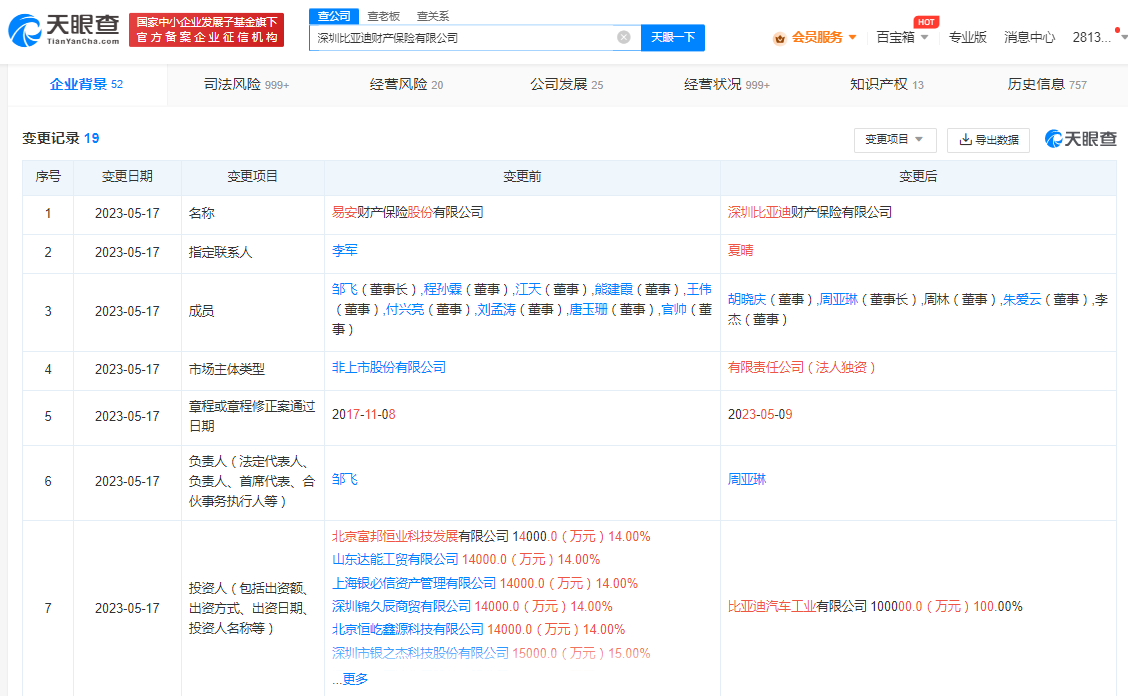
Task: Click the download icon on 导出数据 button
Action: click(x=965, y=139)
